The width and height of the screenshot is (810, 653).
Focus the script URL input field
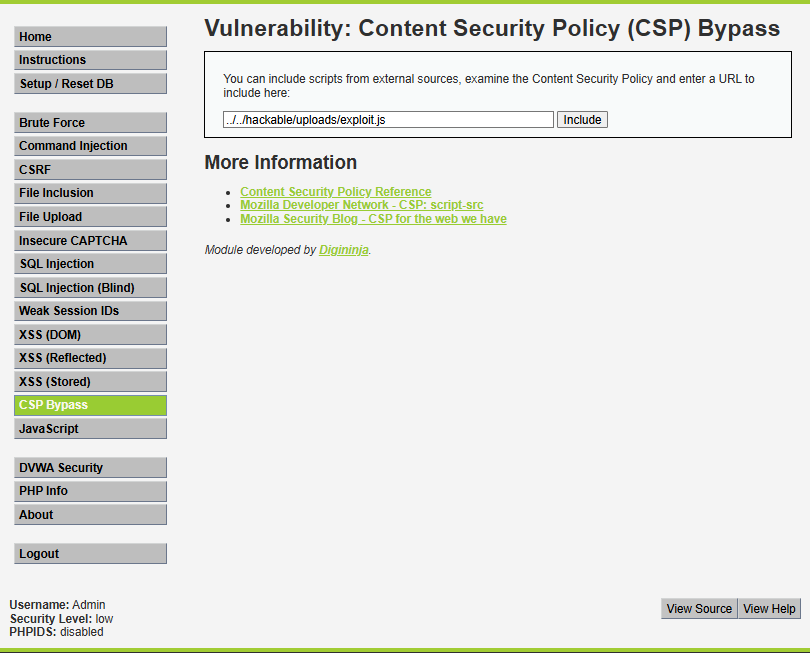[x=388, y=120]
